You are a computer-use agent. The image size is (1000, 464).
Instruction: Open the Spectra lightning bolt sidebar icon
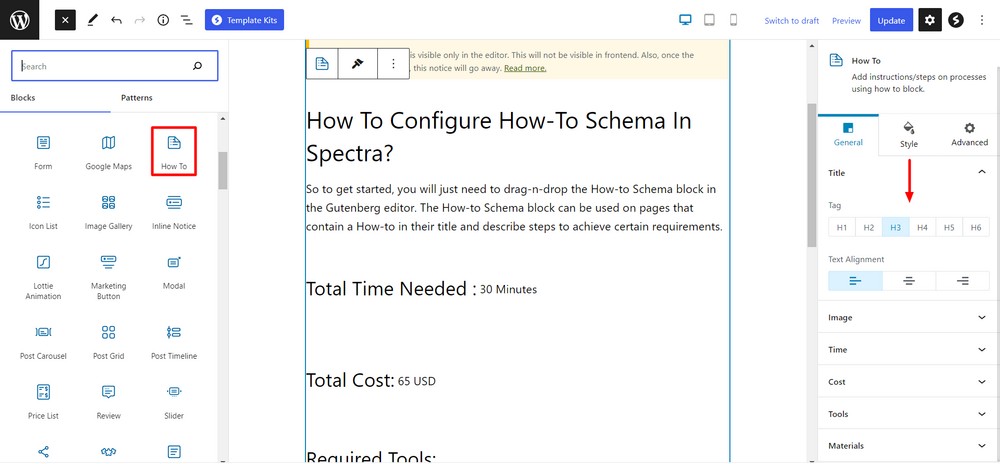point(957,20)
